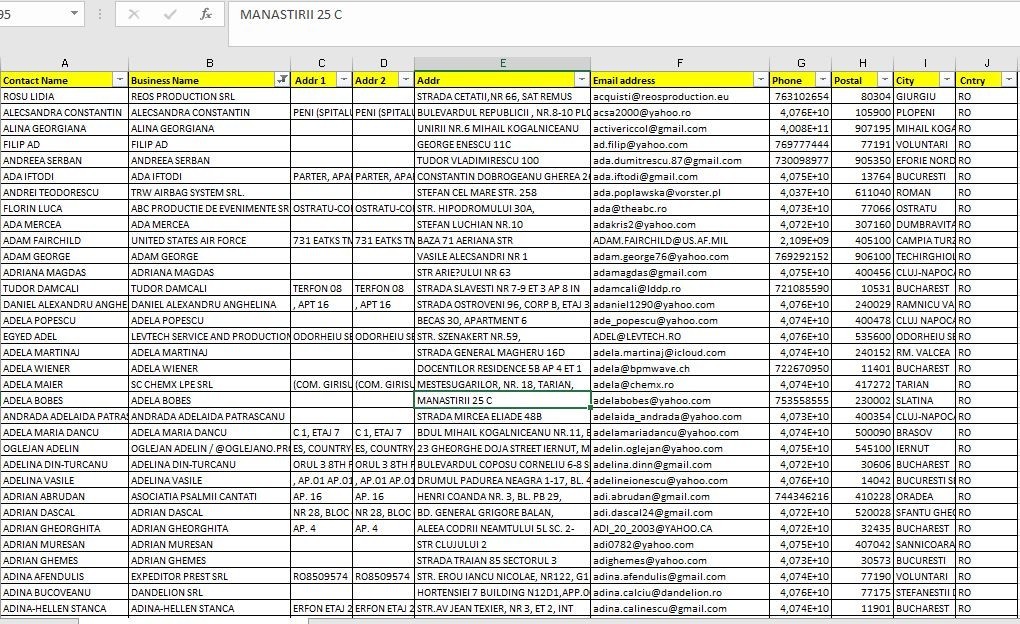The image size is (1020, 624).
Task: Open Addr 1 filter dropdown
Action: [x=344, y=79]
